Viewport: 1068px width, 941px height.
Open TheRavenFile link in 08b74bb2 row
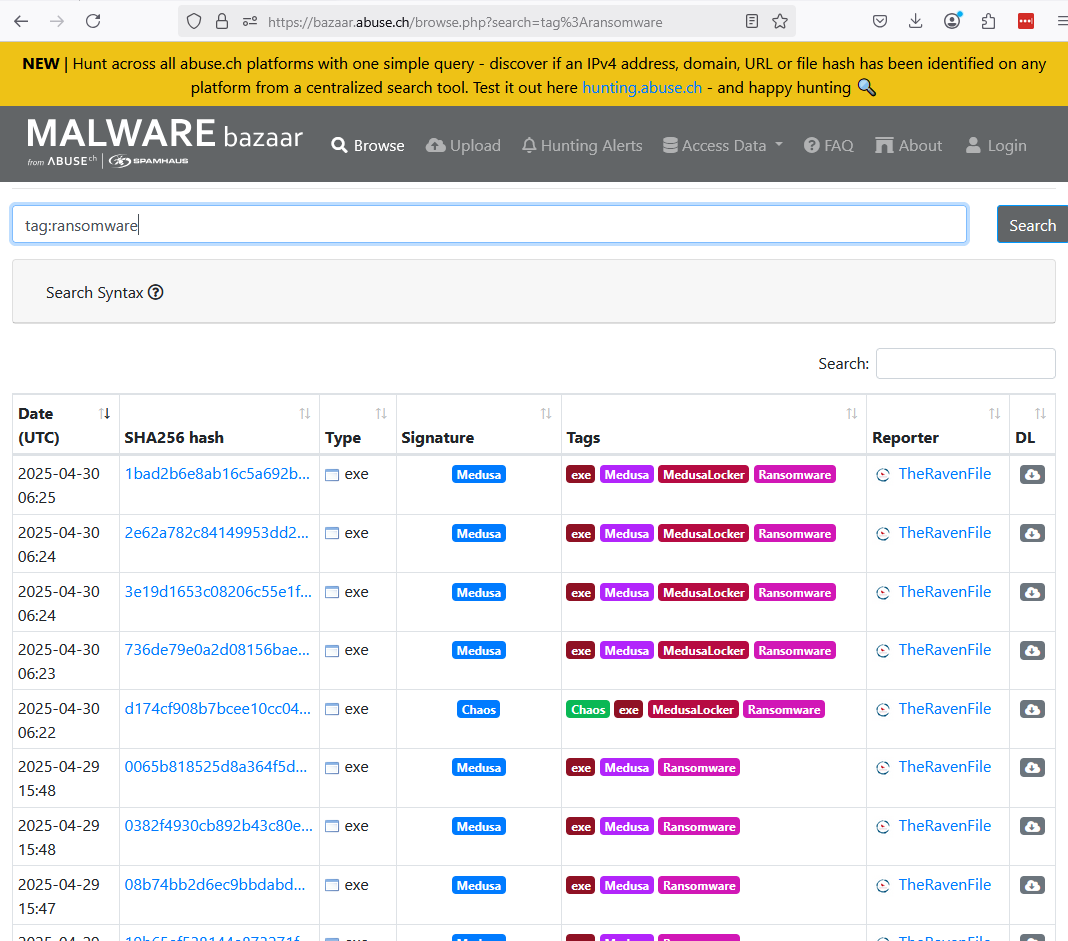click(x=945, y=884)
